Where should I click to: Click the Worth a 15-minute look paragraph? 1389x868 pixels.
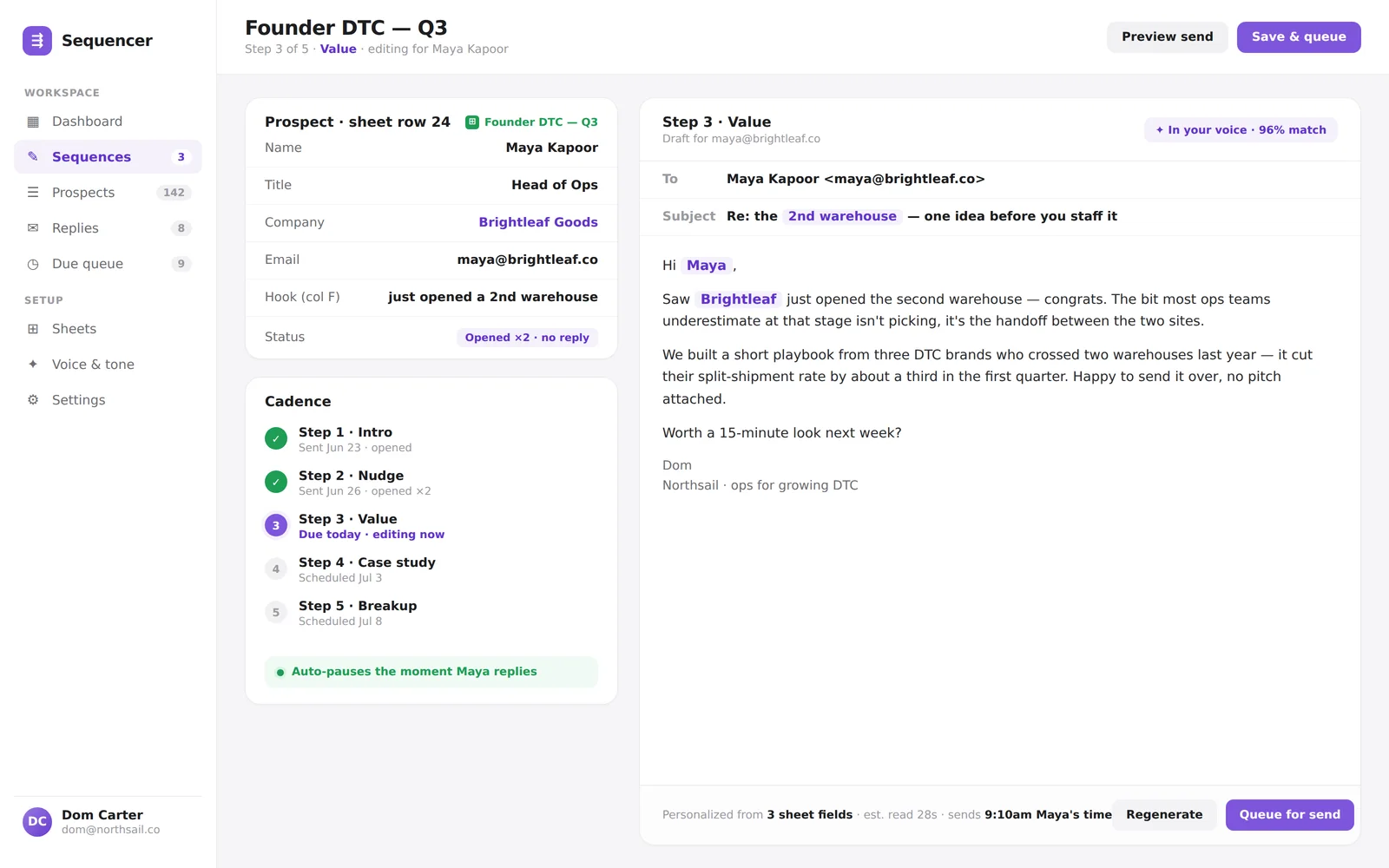pos(782,433)
